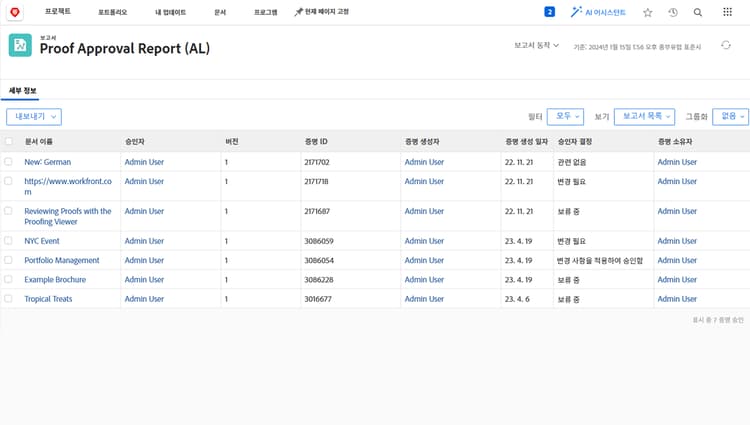Click approver Admin User in NYC Event row
Viewport: 750px width, 425px height.
tap(144, 241)
